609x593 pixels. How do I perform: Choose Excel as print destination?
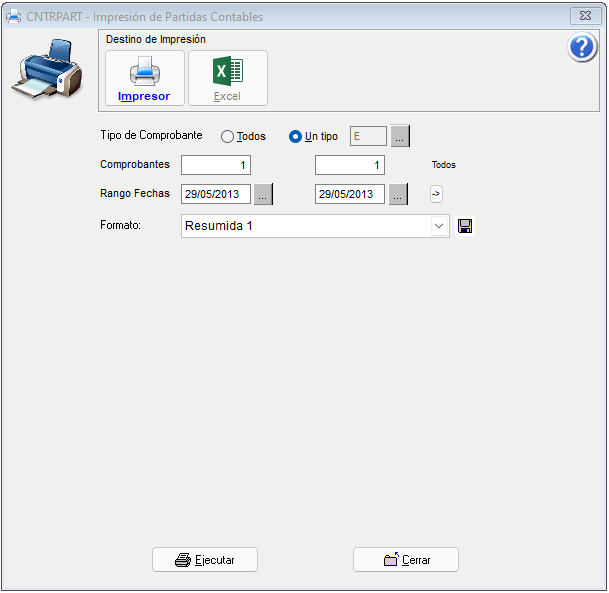[228, 78]
